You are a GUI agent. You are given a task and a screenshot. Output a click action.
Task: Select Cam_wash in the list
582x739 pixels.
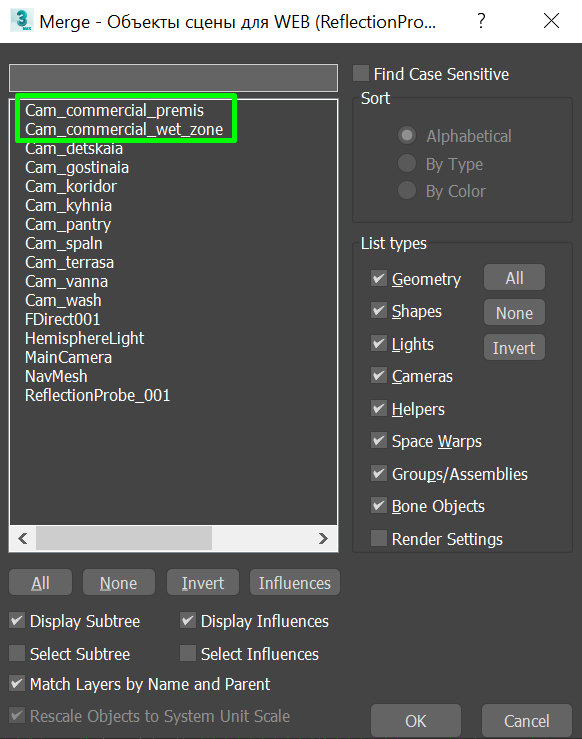[63, 300]
